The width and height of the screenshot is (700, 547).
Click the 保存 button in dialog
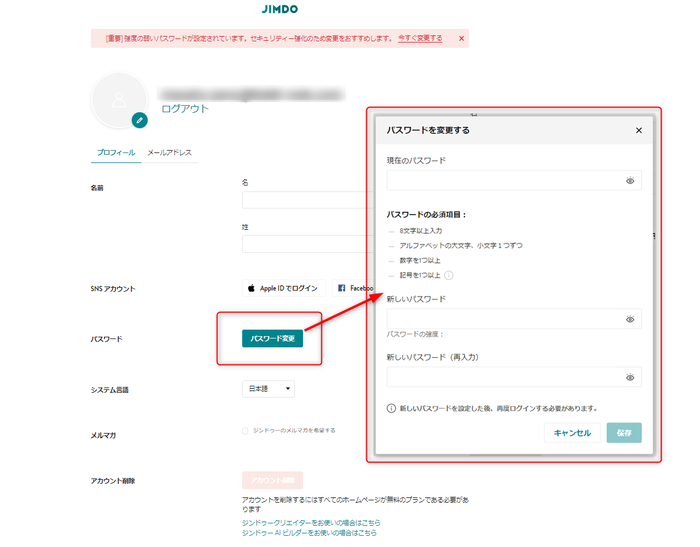(x=624, y=433)
